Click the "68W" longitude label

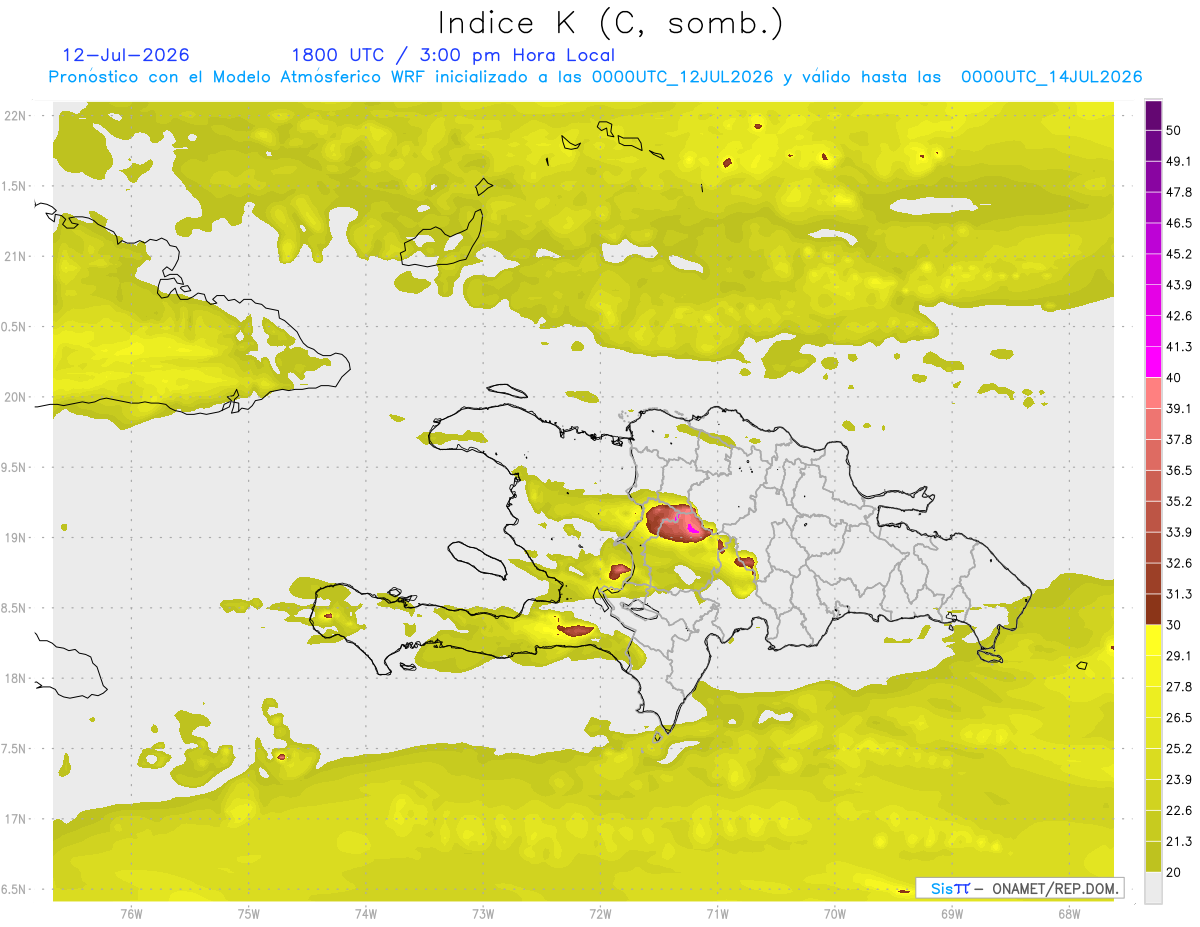coord(1069,913)
